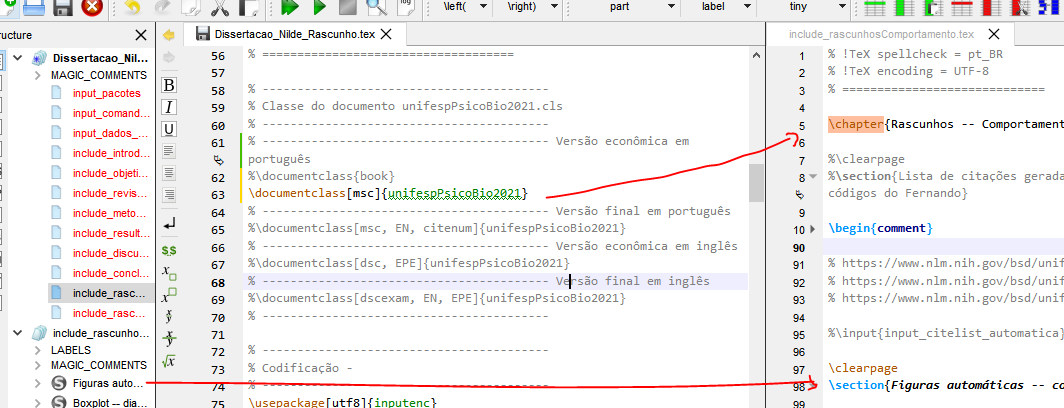Add a table column with the green column icon
This screenshot has height=408, width=1064.
point(903,7)
